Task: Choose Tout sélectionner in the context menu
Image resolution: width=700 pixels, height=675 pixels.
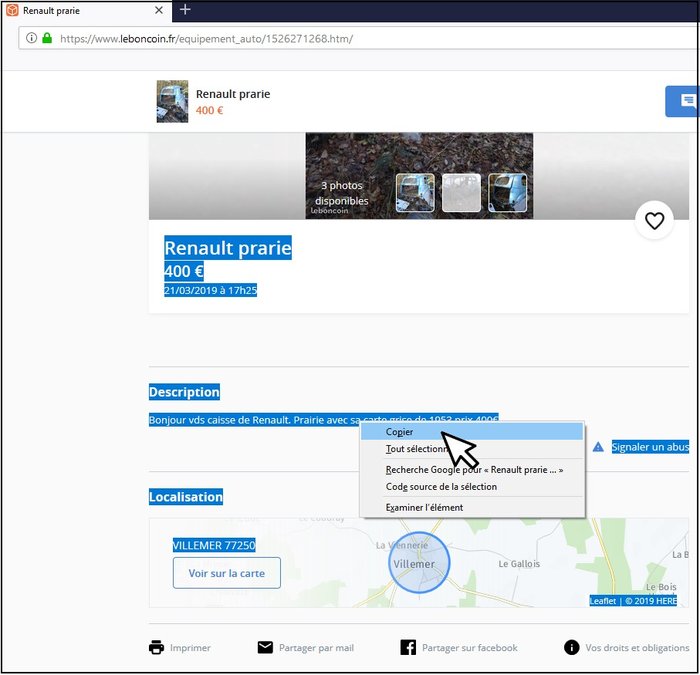Action: 472,449
